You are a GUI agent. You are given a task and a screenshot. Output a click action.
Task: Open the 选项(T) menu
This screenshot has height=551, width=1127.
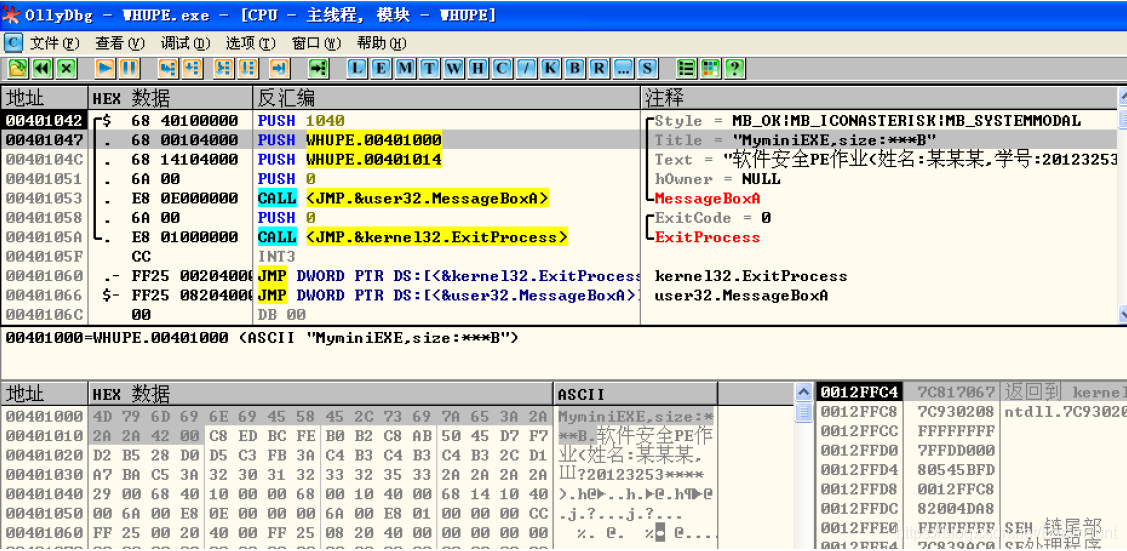251,43
